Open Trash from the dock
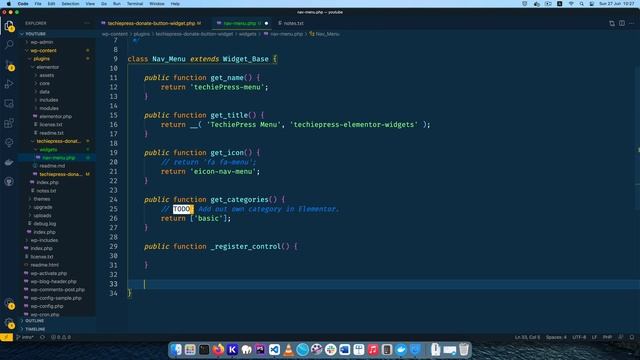The width and height of the screenshot is (640, 360). pyautogui.click(x=464, y=350)
